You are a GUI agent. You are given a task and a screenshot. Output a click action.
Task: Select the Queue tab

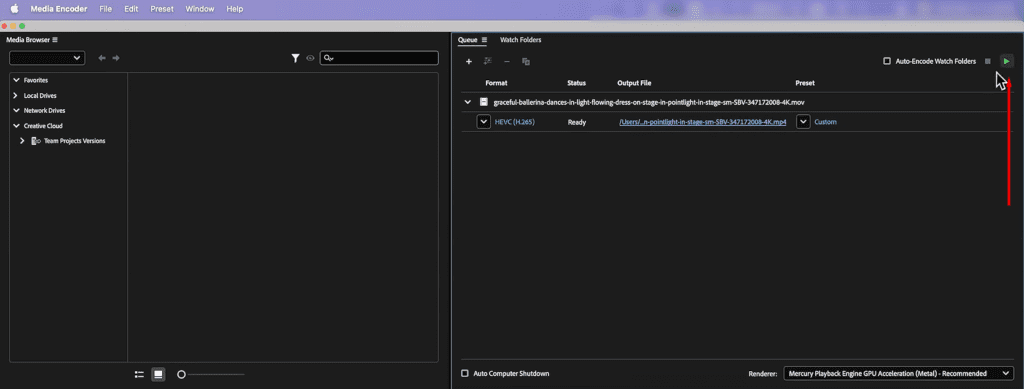(x=468, y=40)
